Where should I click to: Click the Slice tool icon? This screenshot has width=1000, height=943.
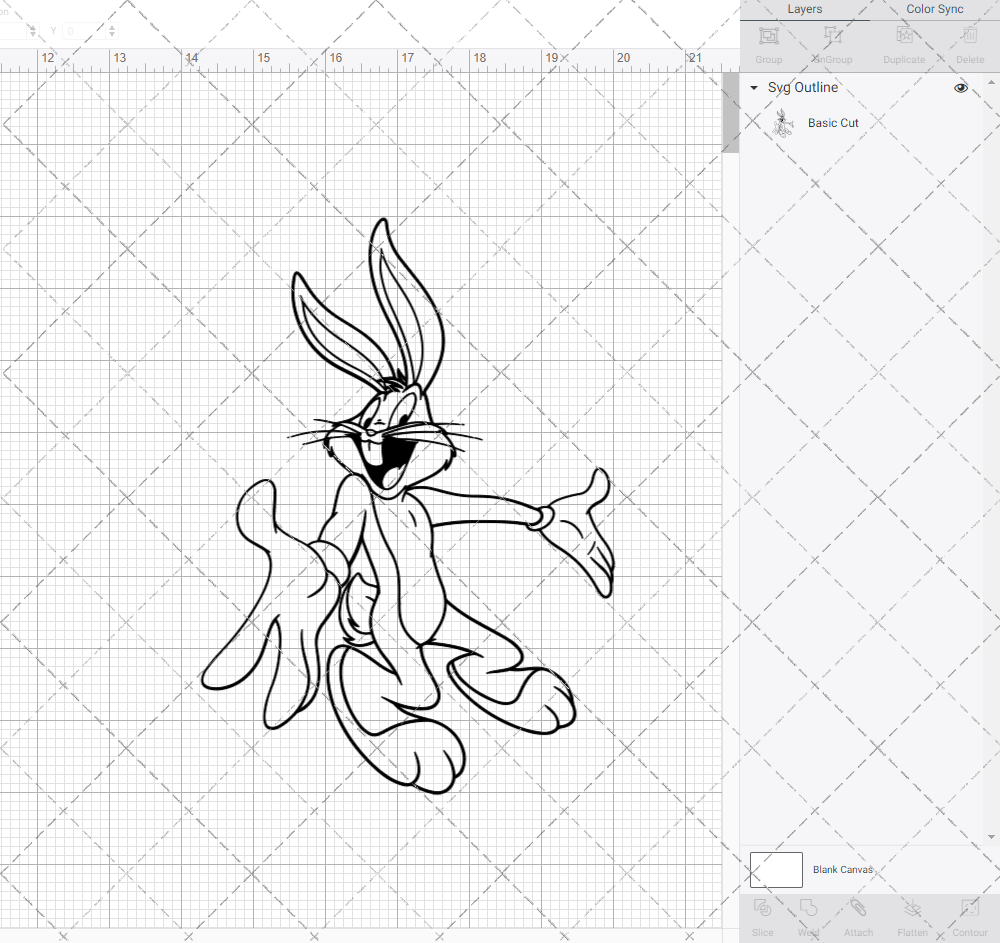pos(762,908)
